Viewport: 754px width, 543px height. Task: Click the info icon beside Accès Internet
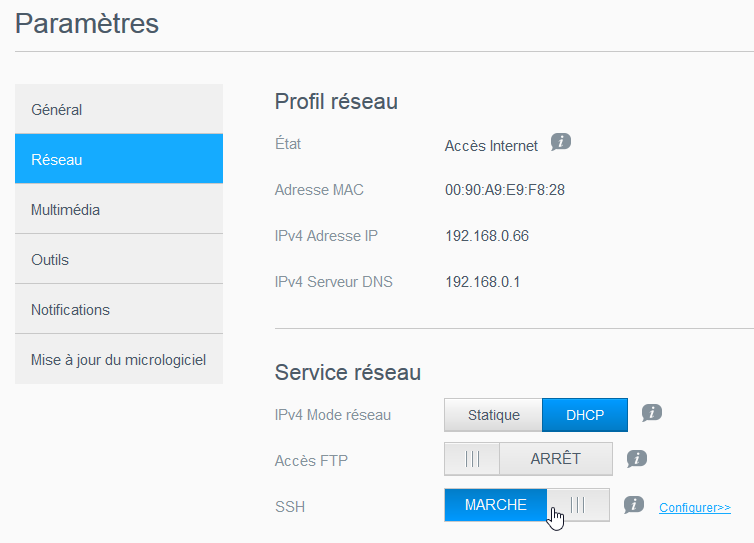pos(561,143)
